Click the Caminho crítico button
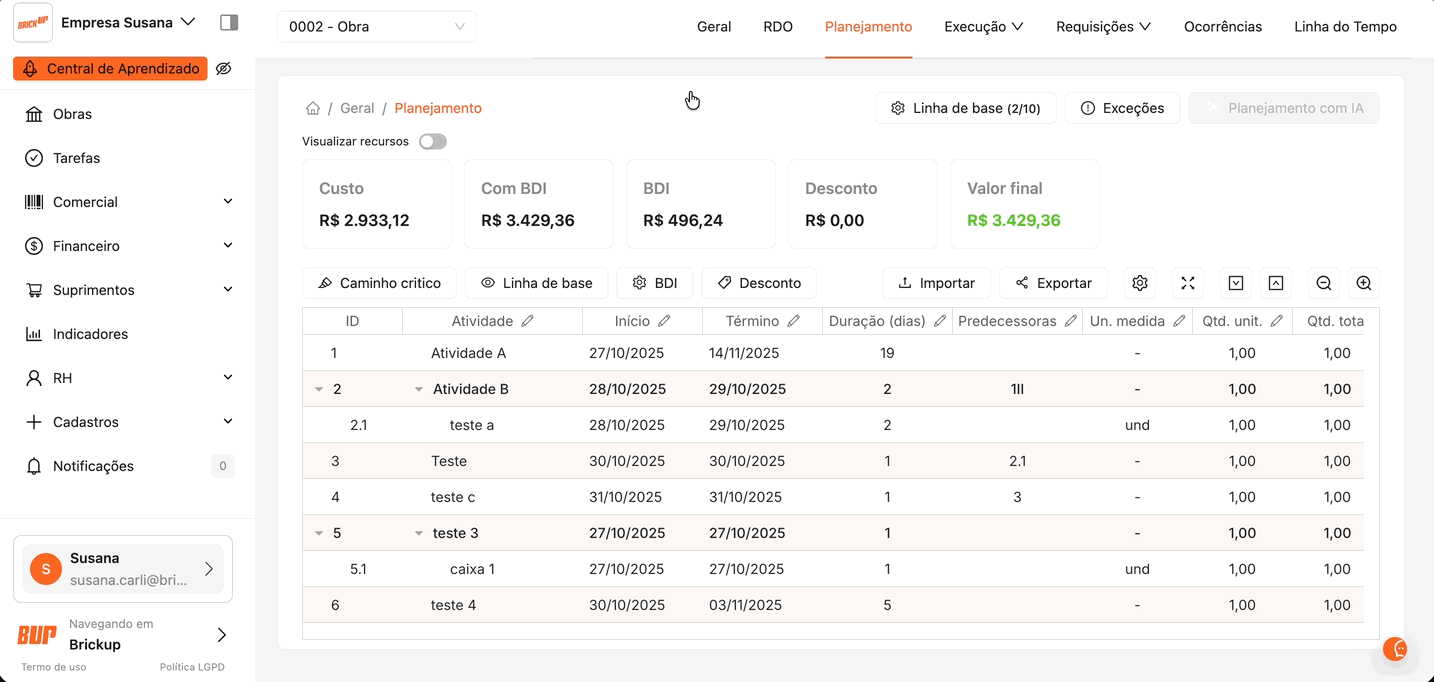Image resolution: width=1434 pixels, height=682 pixels. (x=379, y=283)
